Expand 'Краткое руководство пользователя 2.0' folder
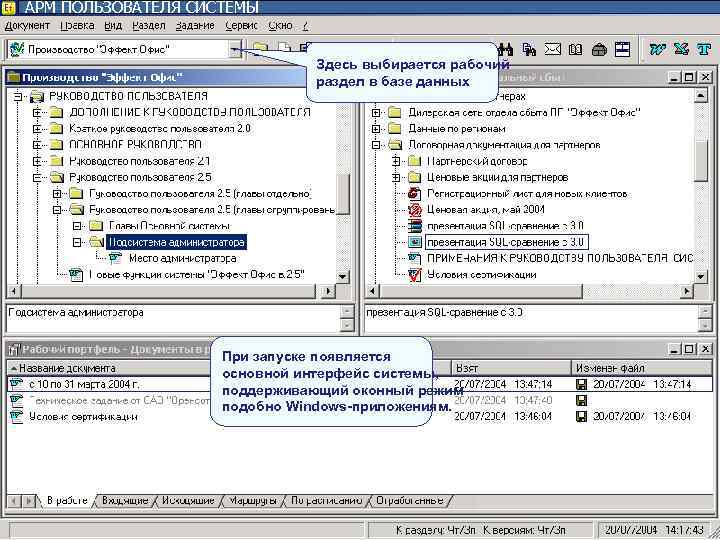This screenshot has height=540, width=720. [38, 129]
